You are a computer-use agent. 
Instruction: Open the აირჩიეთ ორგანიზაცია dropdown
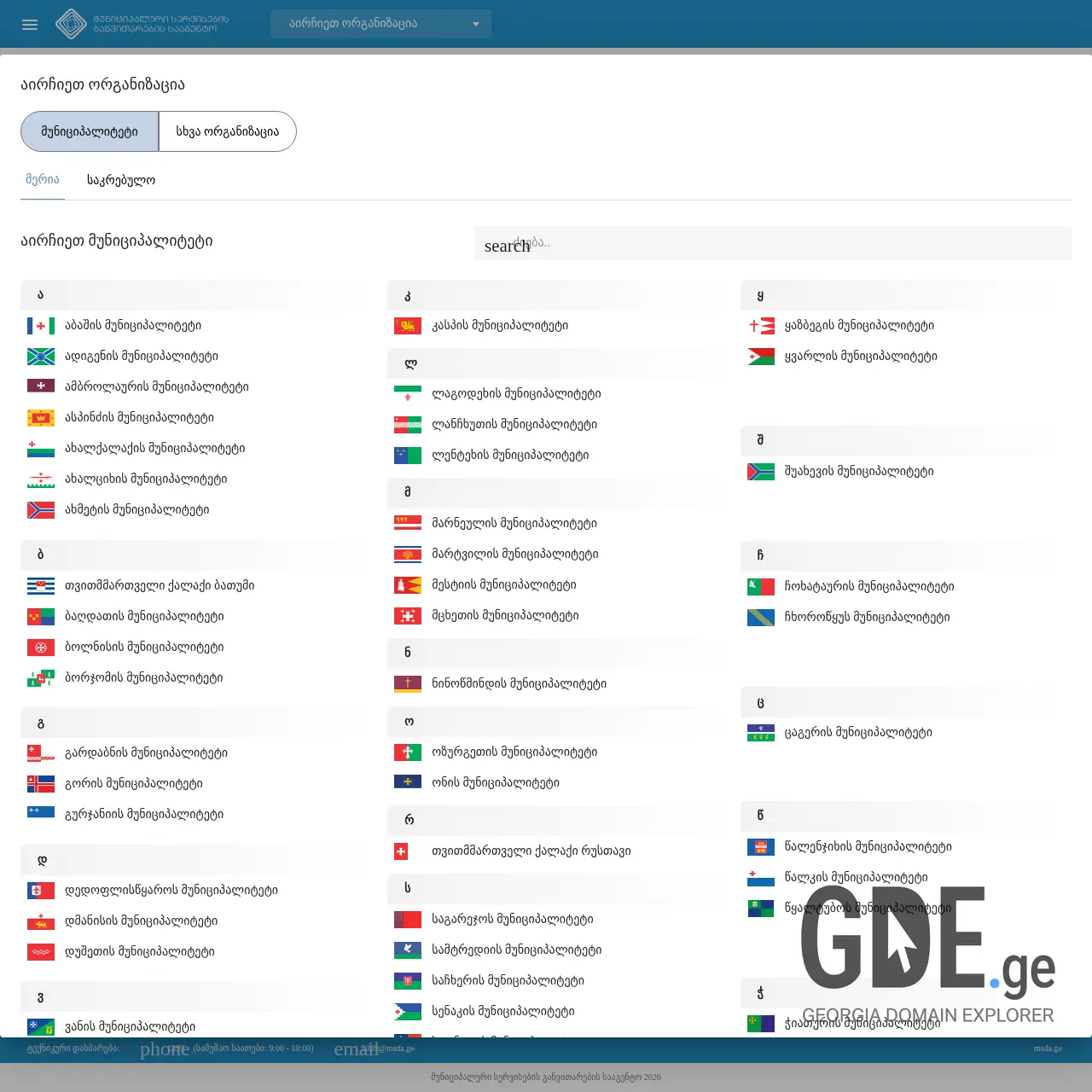point(380,24)
